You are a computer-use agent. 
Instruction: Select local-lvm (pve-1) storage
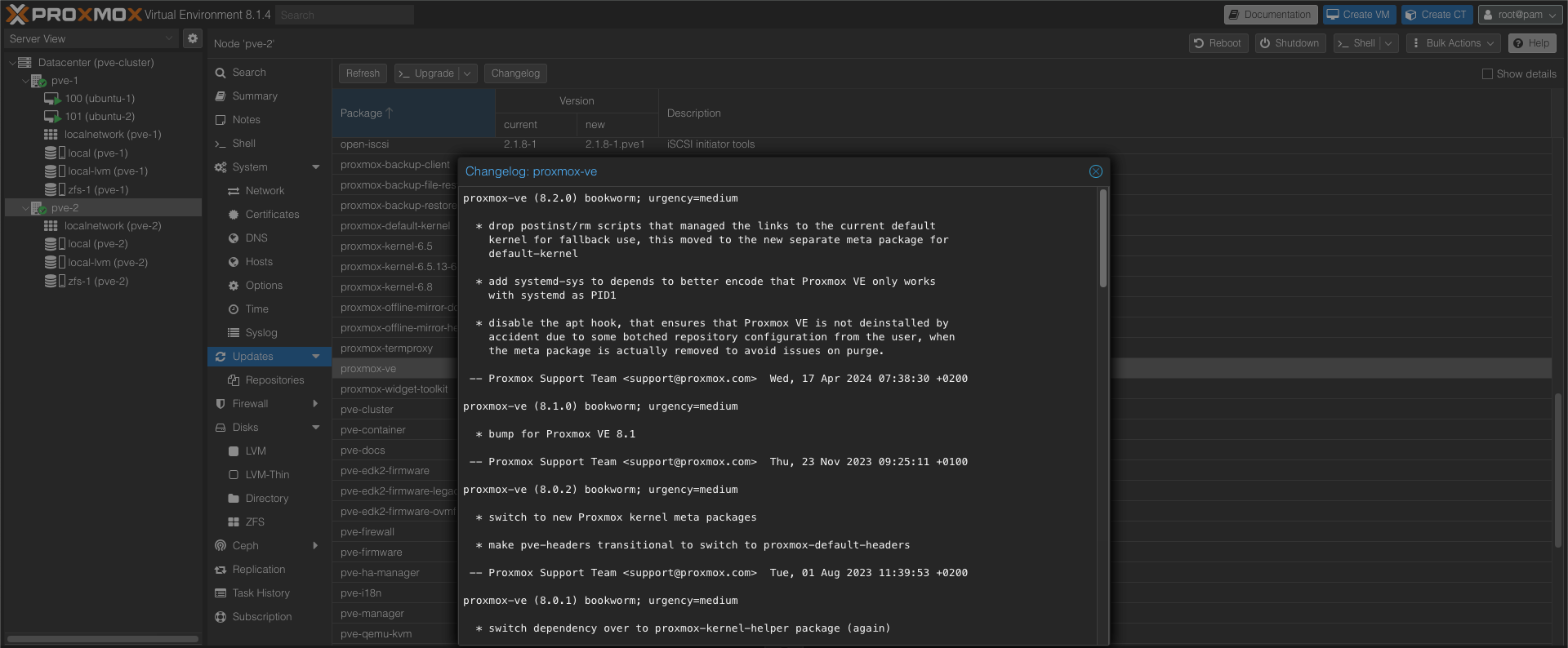click(108, 171)
